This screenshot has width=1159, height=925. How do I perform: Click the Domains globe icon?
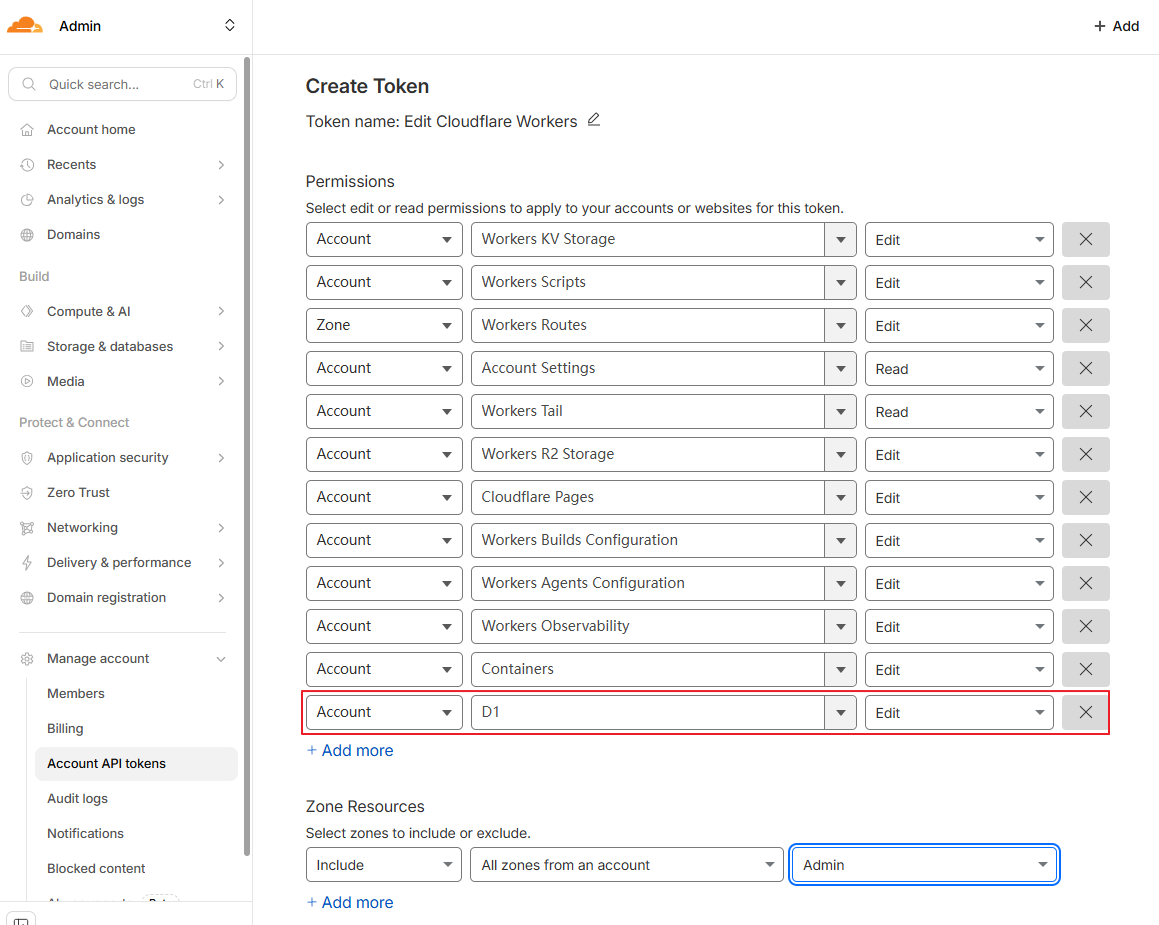click(x=27, y=235)
